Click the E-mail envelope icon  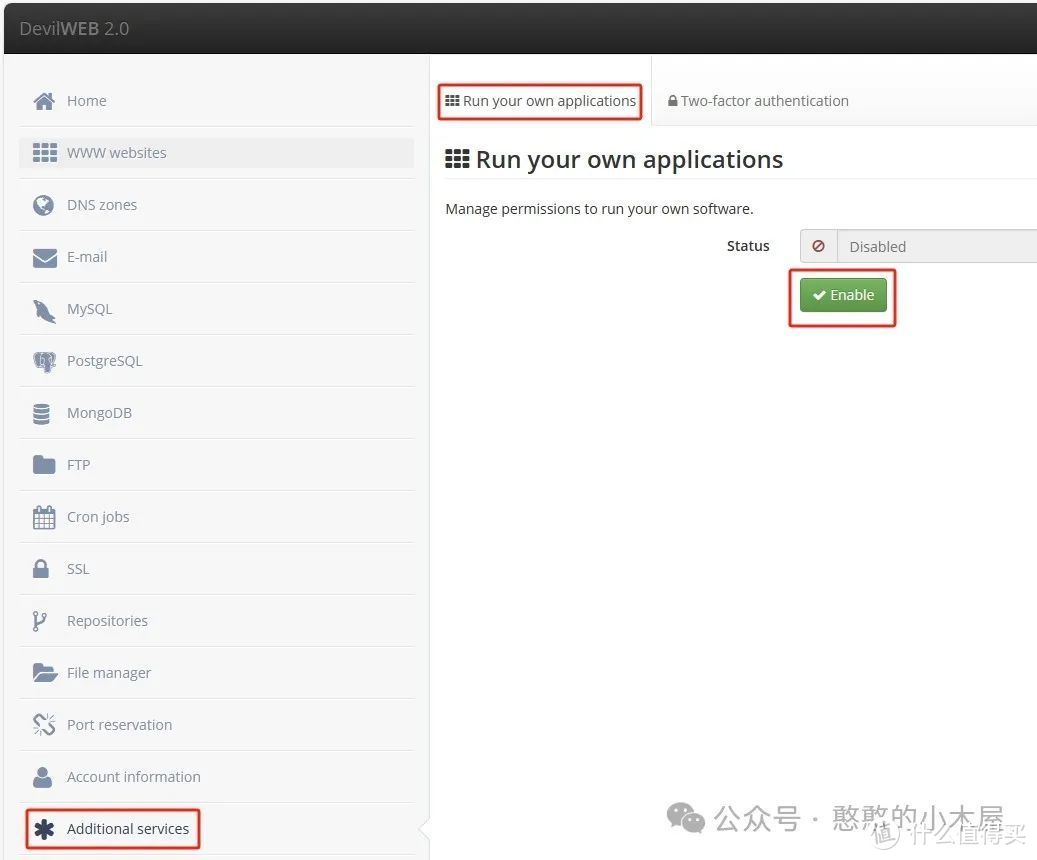(44, 257)
